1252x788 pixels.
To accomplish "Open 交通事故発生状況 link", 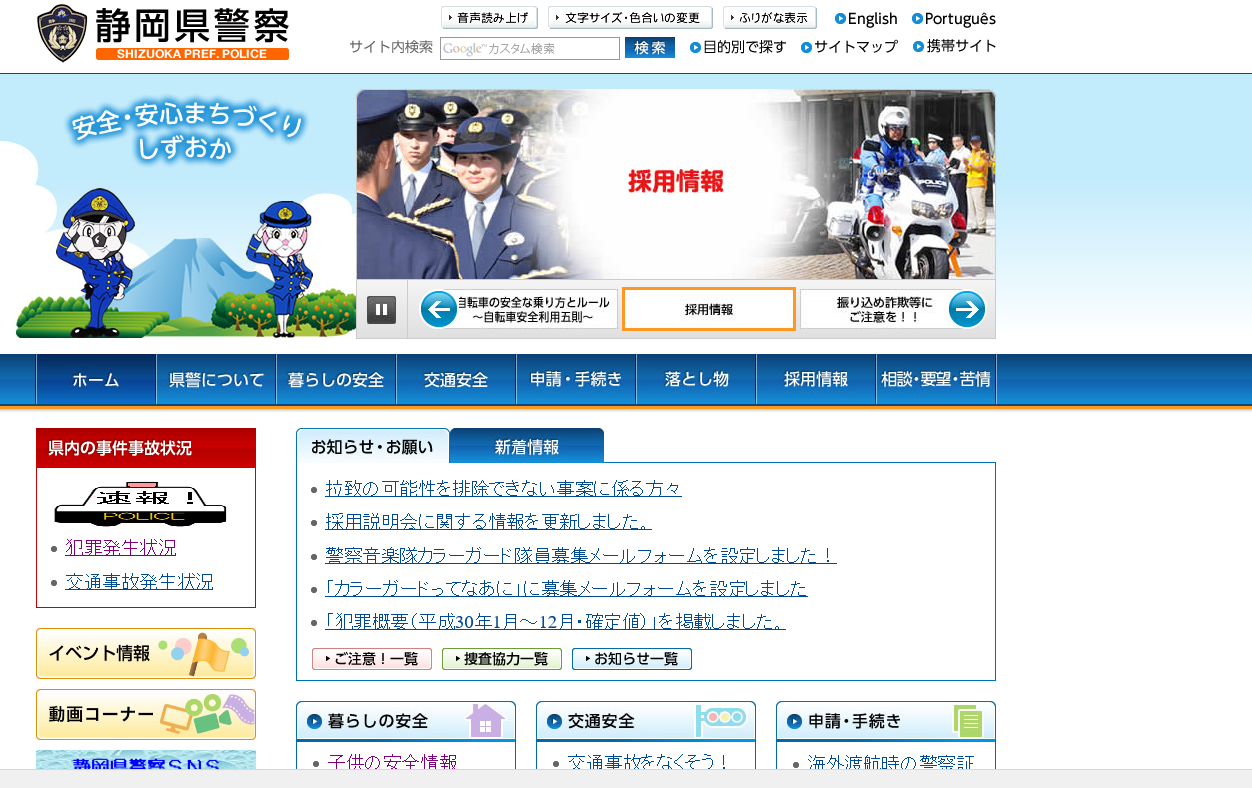I will [139, 582].
